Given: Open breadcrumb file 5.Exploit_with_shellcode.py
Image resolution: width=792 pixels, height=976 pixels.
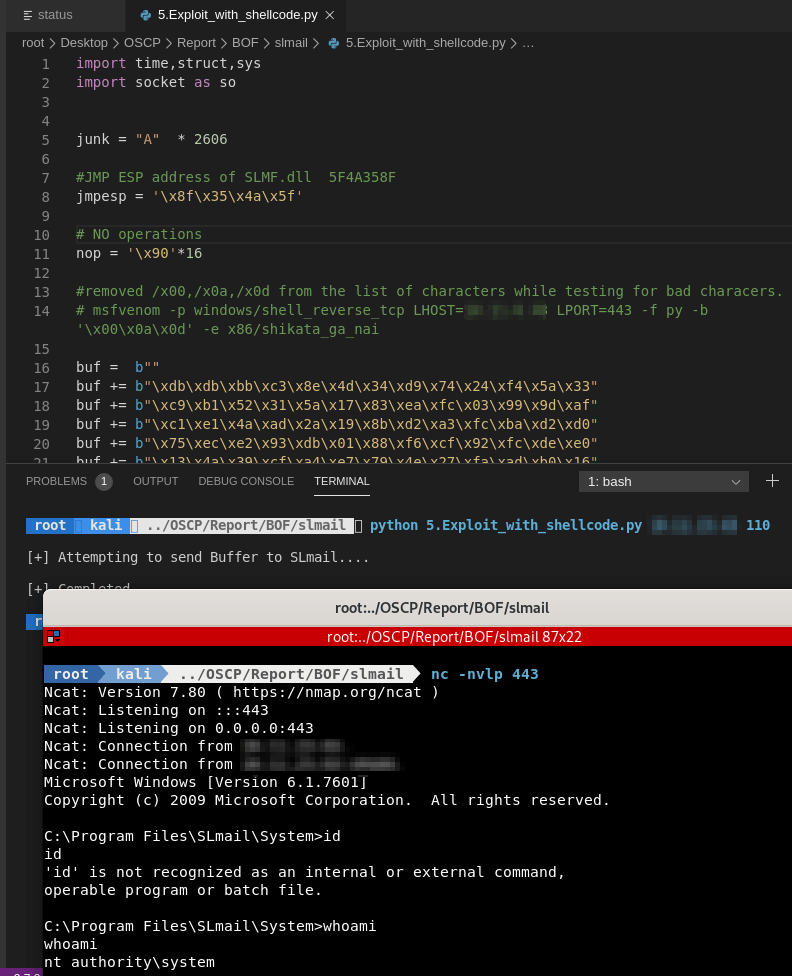Looking at the screenshot, I should (x=425, y=43).
